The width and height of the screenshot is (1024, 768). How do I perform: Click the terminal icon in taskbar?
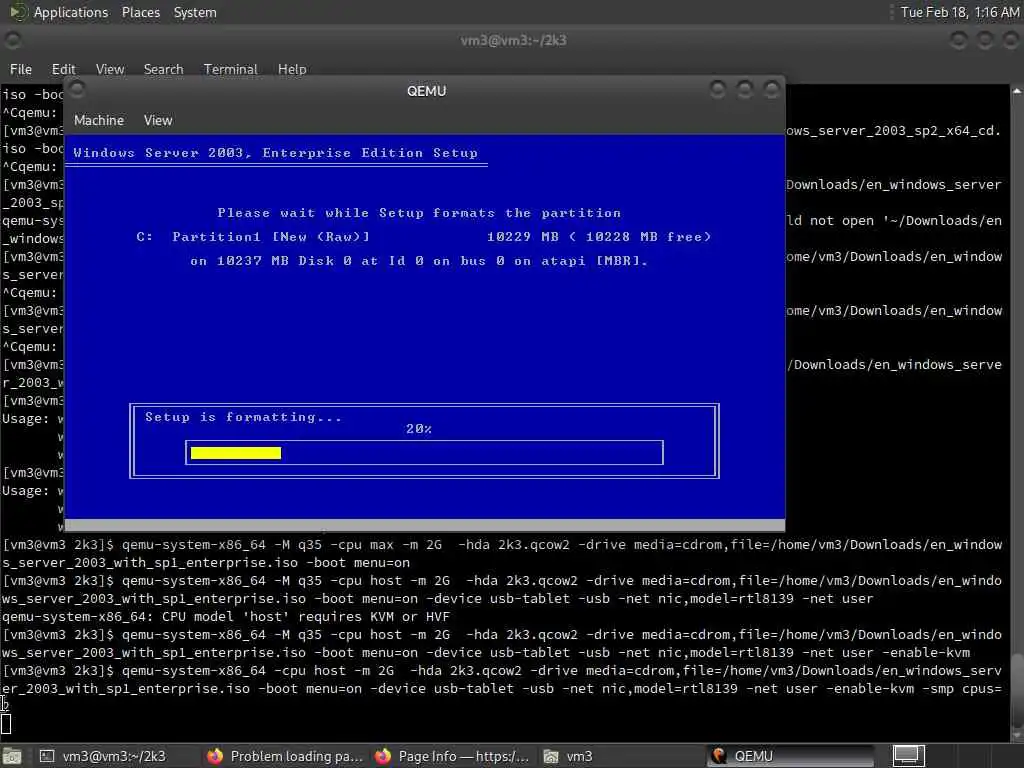[x=47, y=756]
